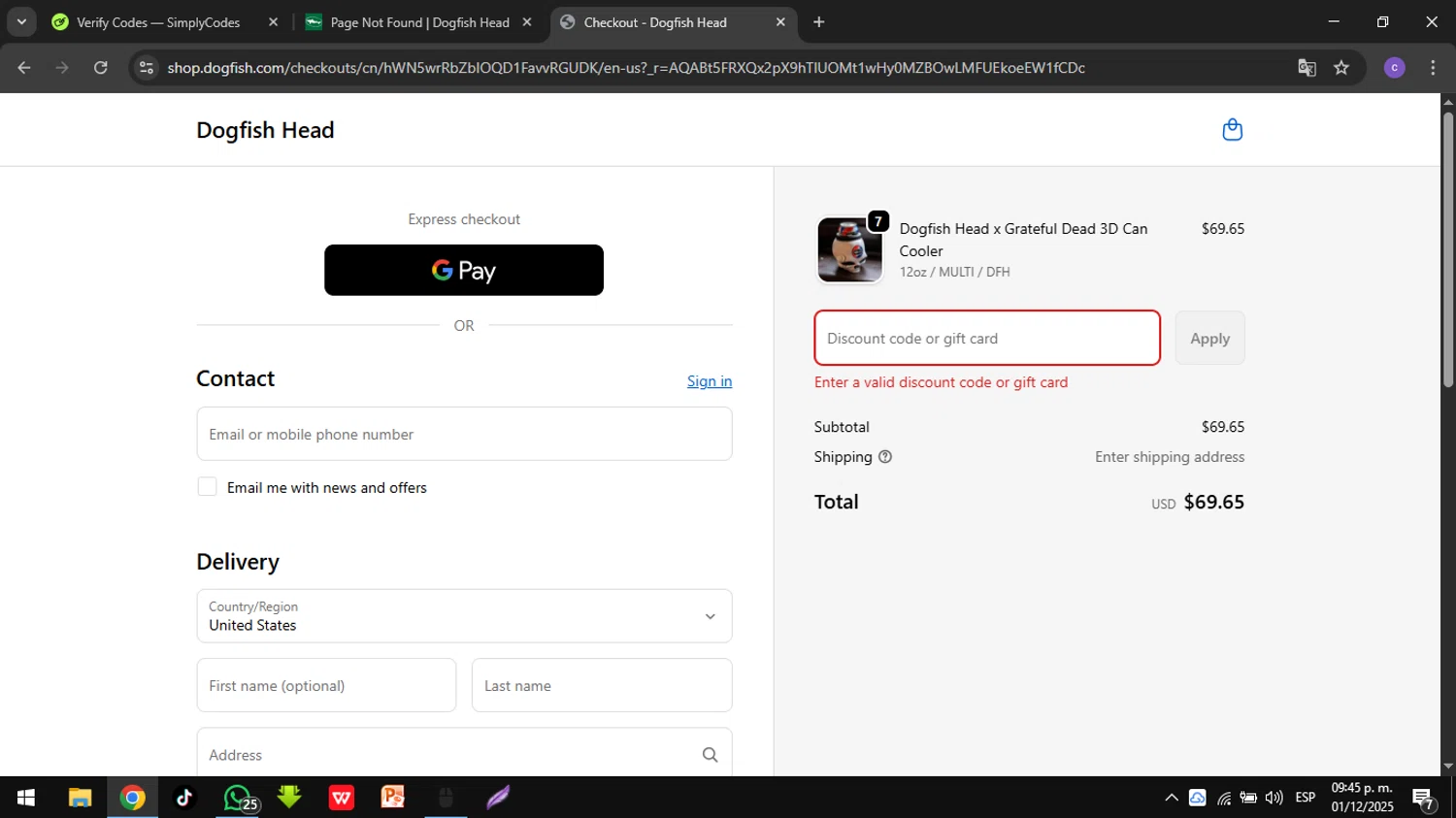Screen dimensions: 1456x818
Task: Open PowerPoint from the taskbar
Action: pos(393,798)
